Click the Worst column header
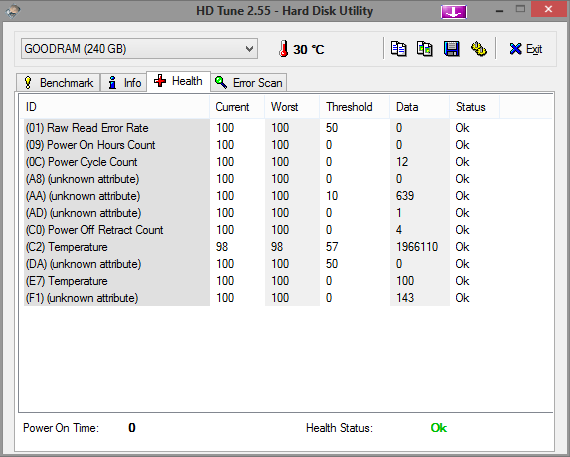Screen dimensions: 570x457 click(292, 107)
